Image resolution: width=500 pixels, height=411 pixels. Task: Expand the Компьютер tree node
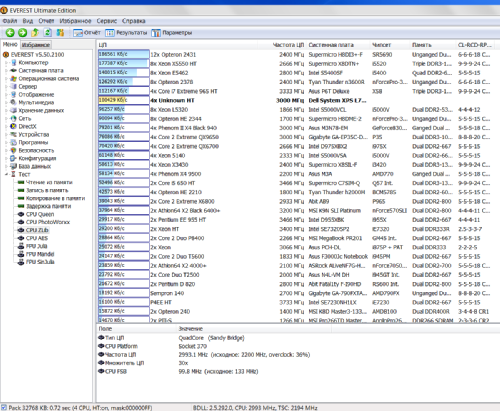pyautogui.click(x=6, y=63)
